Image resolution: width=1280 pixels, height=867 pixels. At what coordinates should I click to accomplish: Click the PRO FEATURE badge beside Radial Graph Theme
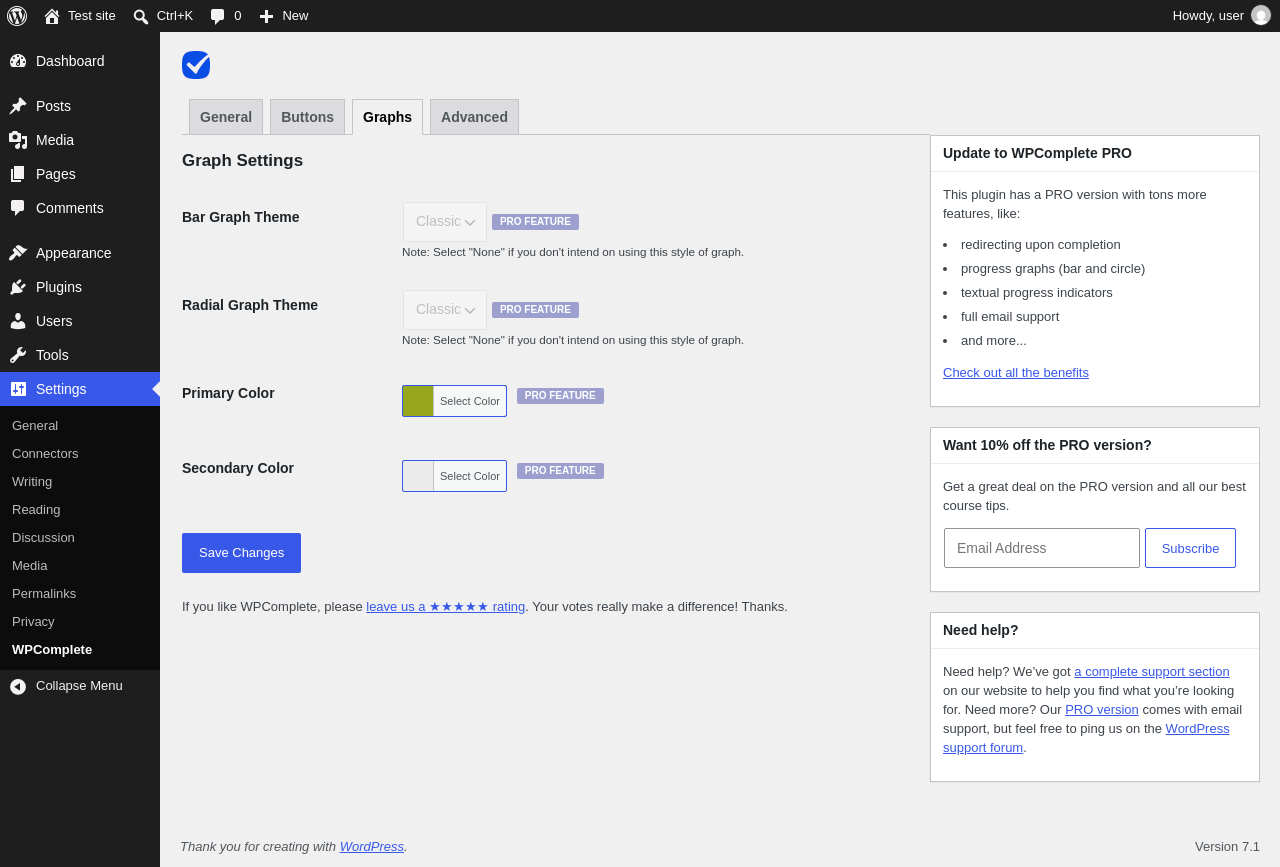(x=535, y=310)
